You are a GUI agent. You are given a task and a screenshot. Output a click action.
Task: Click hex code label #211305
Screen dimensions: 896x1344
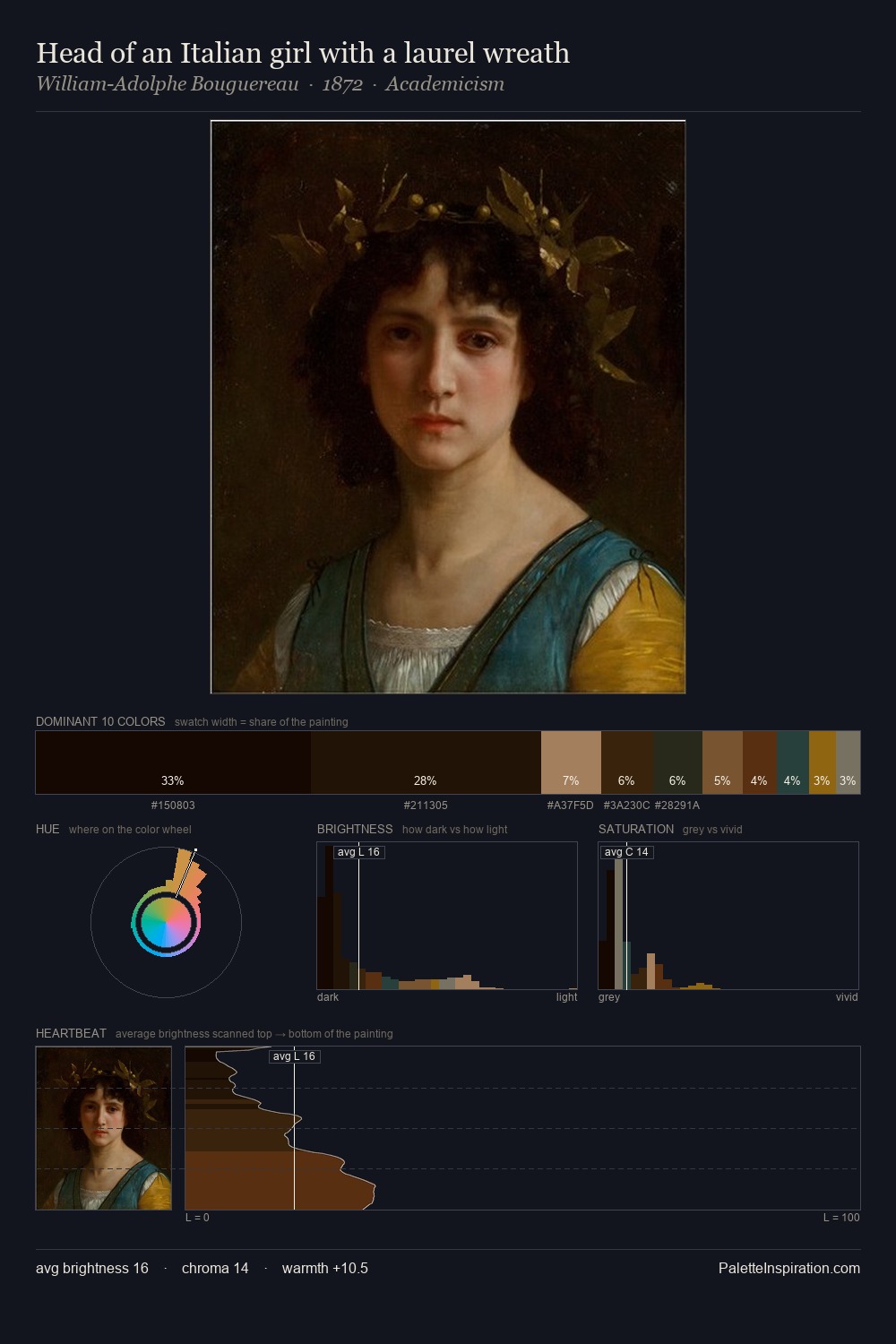coord(426,806)
